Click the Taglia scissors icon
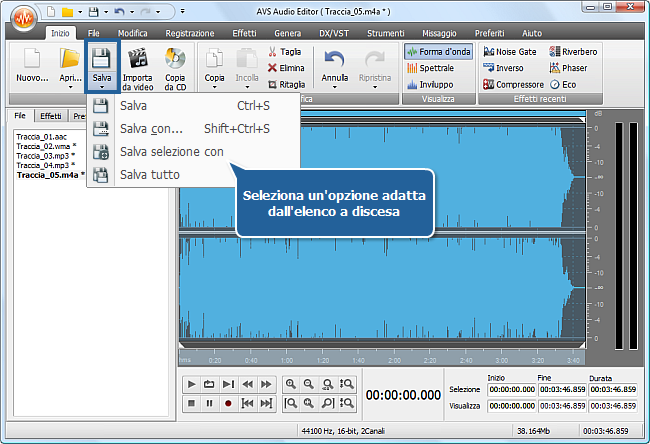This screenshot has width=650, height=444. pyautogui.click(x=273, y=51)
